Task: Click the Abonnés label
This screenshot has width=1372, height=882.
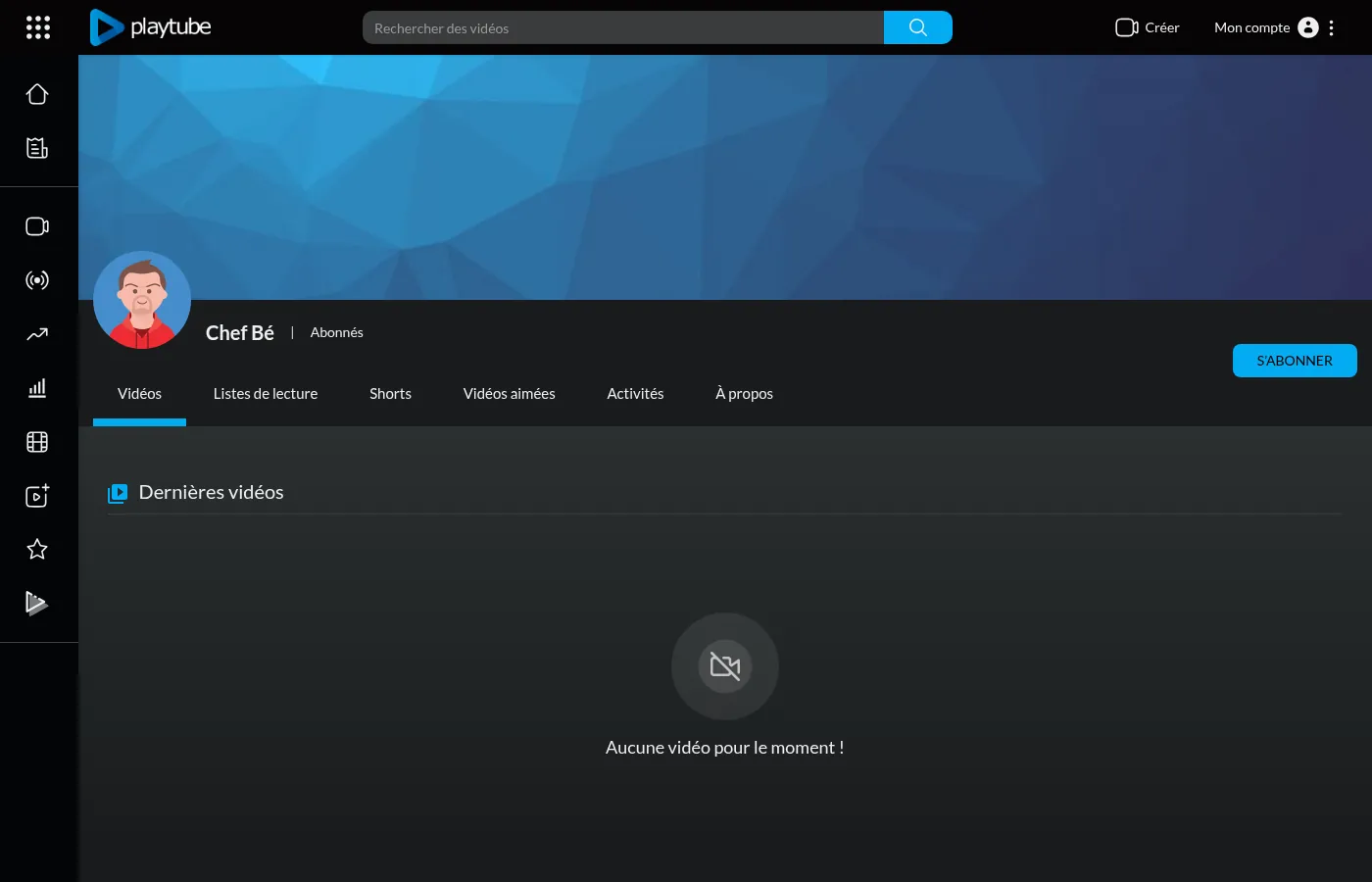Action: pyautogui.click(x=336, y=332)
